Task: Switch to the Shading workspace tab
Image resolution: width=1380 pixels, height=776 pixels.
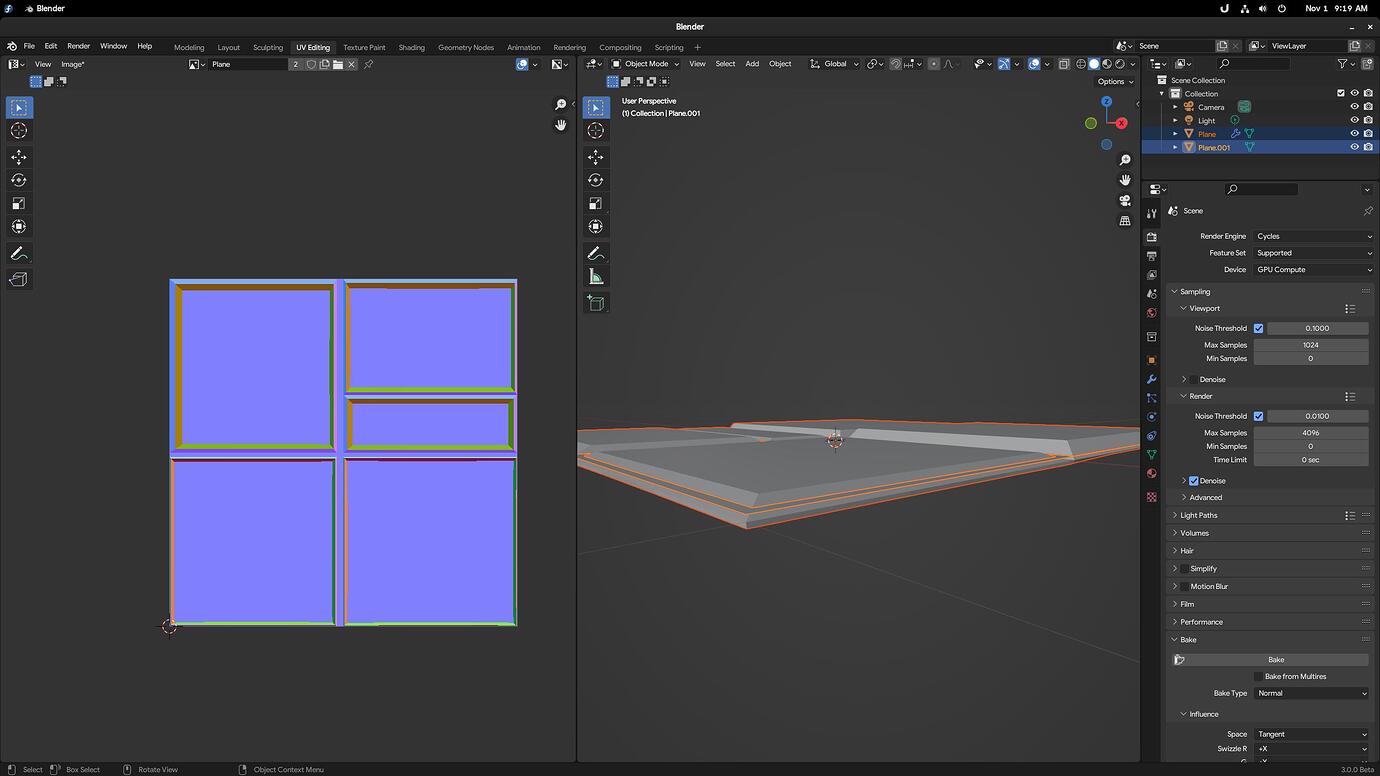Action: tap(411, 47)
